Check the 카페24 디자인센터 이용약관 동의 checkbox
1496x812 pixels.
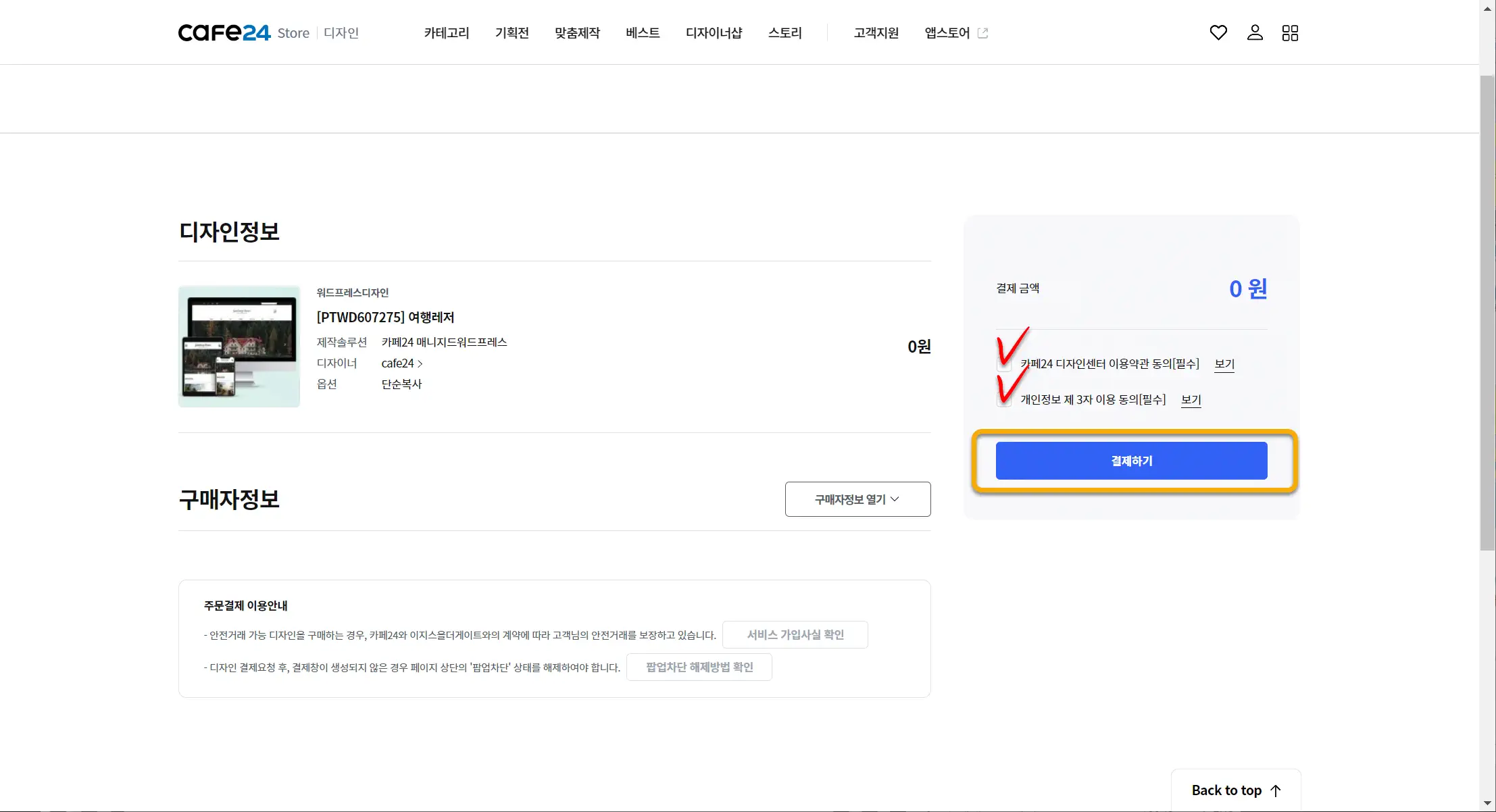click(1004, 363)
